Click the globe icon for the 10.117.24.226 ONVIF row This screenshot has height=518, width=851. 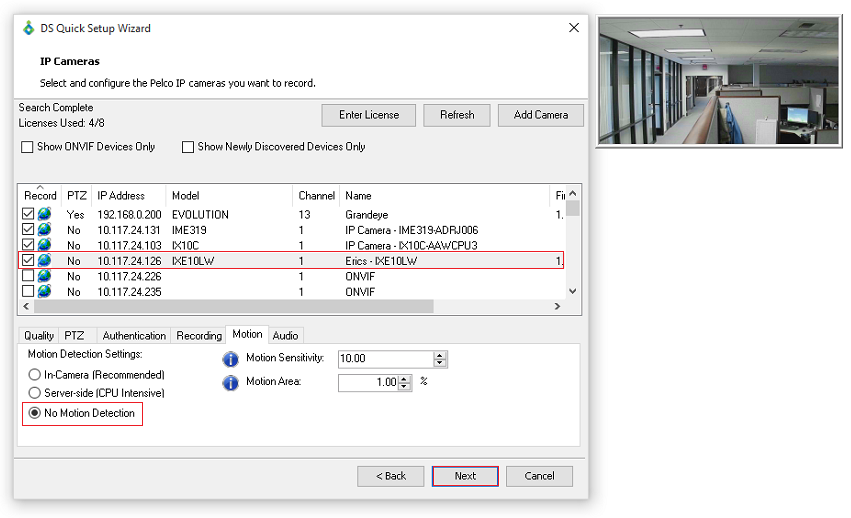[x=44, y=276]
